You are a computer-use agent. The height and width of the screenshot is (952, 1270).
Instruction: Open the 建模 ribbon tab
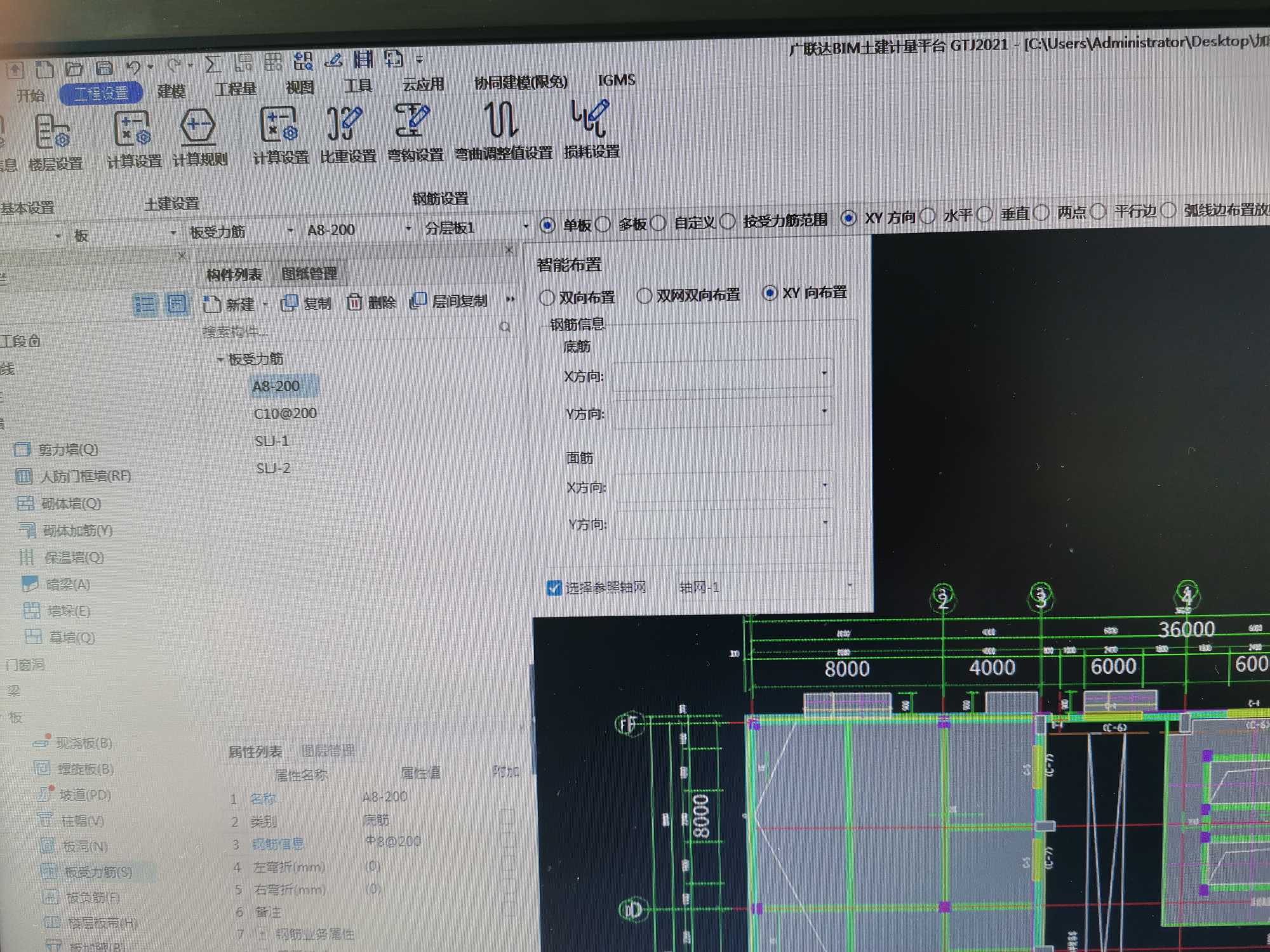tap(171, 91)
